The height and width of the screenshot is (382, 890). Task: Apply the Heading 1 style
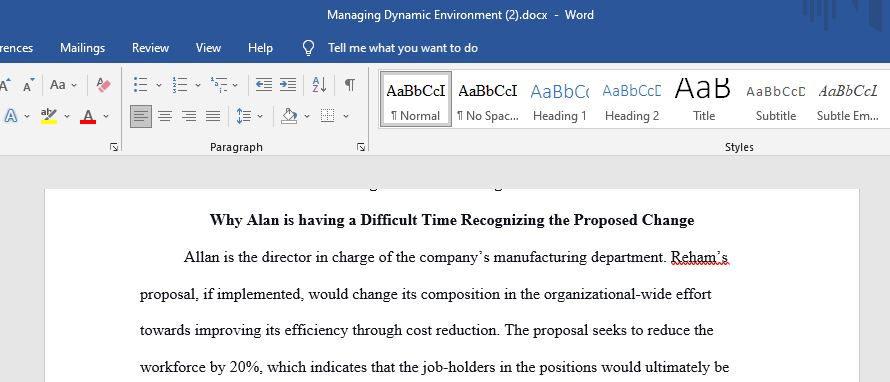(x=560, y=99)
